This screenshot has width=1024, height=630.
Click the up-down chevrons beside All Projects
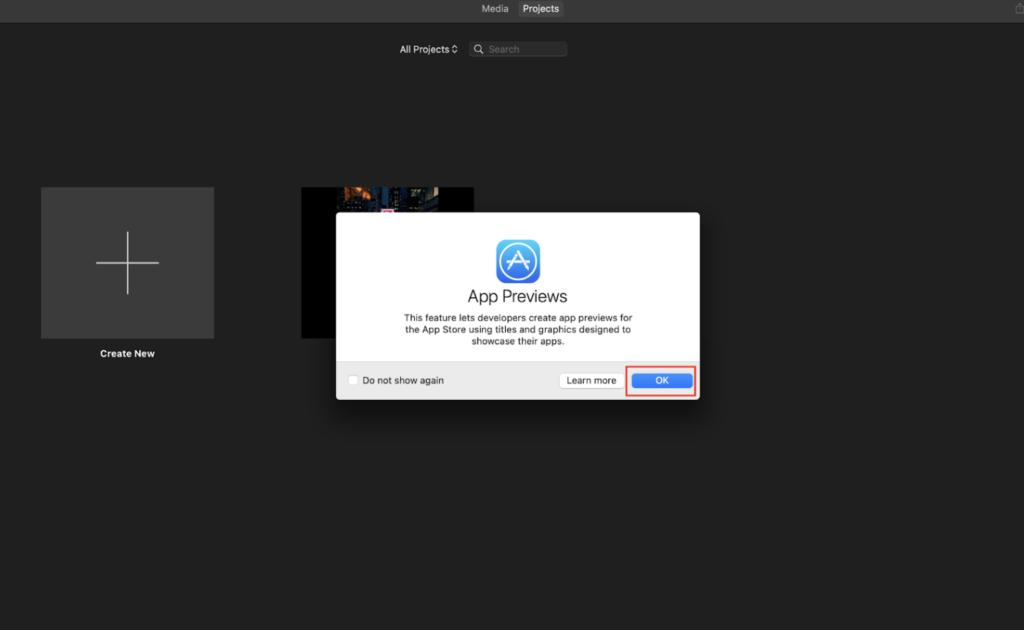[455, 49]
